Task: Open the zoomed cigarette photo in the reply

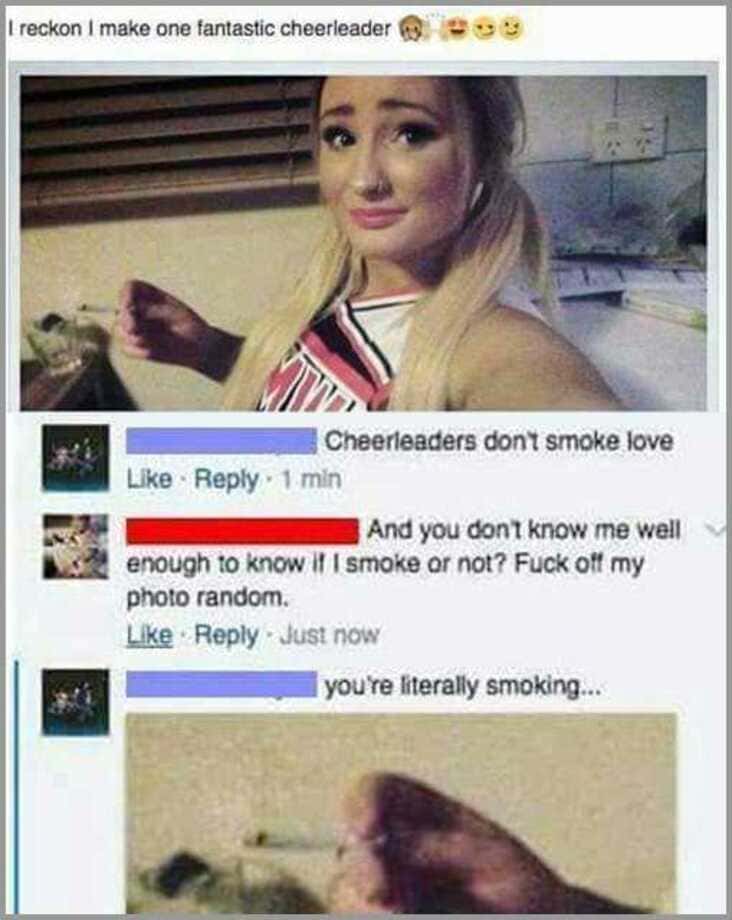Action: click(402, 813)
